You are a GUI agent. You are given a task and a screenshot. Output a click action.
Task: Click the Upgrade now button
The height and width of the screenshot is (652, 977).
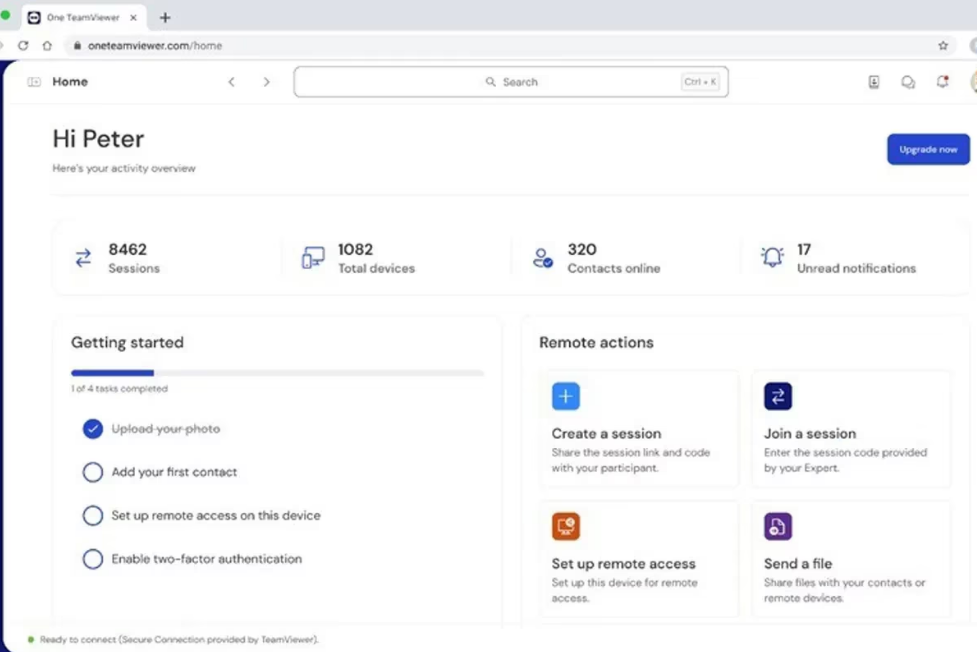click(927, 149)
